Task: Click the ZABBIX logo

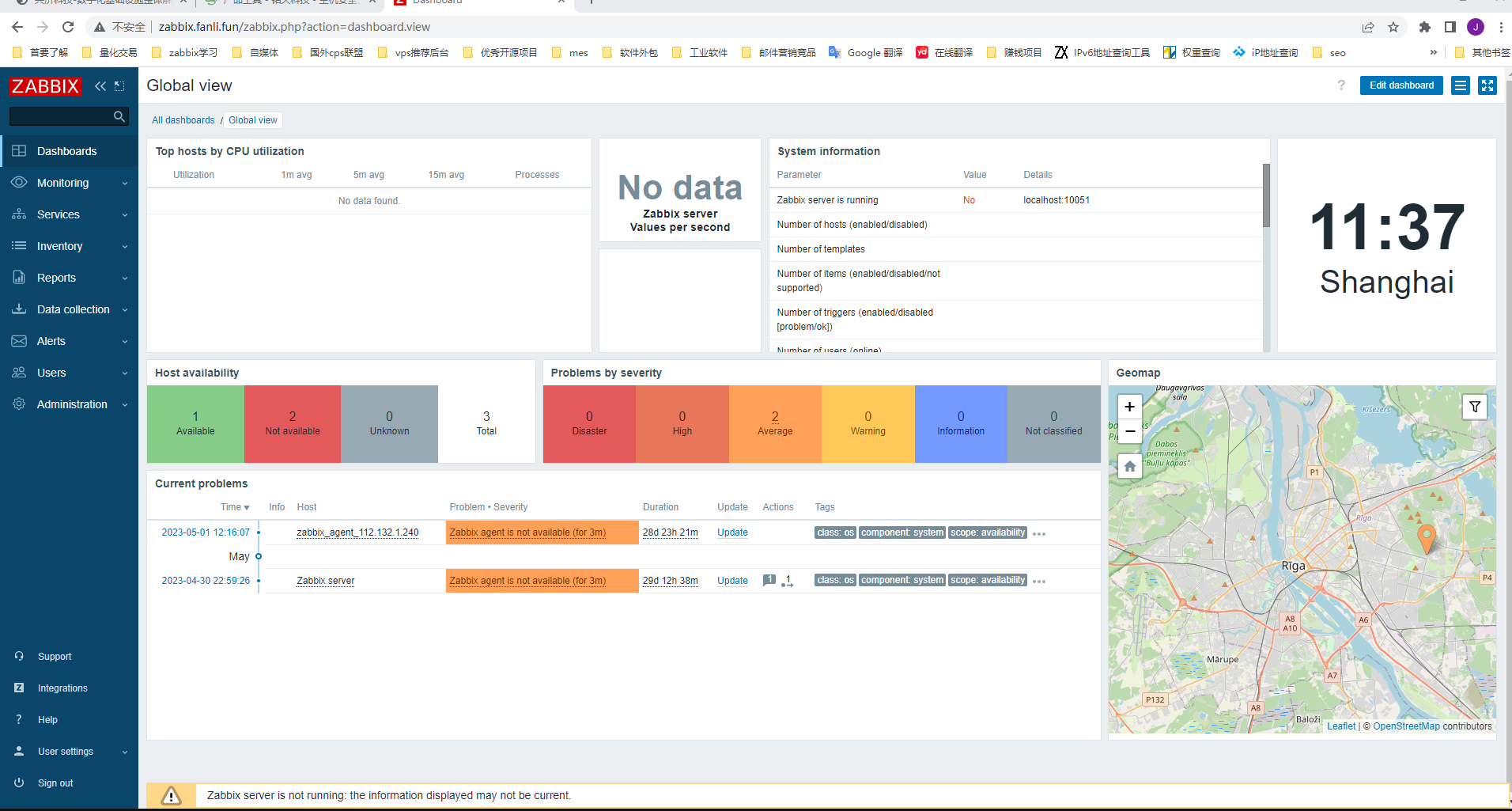Action: (x=45, y=85)
